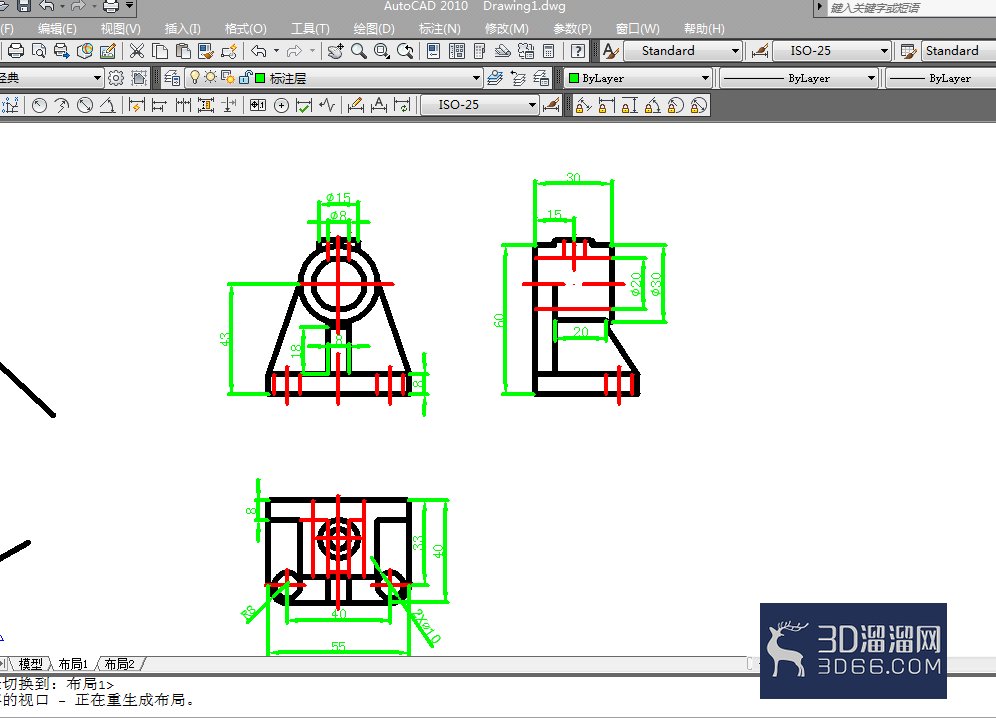Switch to the 布局2 tab
996x718 pixels.
click(x=119, y=664)
